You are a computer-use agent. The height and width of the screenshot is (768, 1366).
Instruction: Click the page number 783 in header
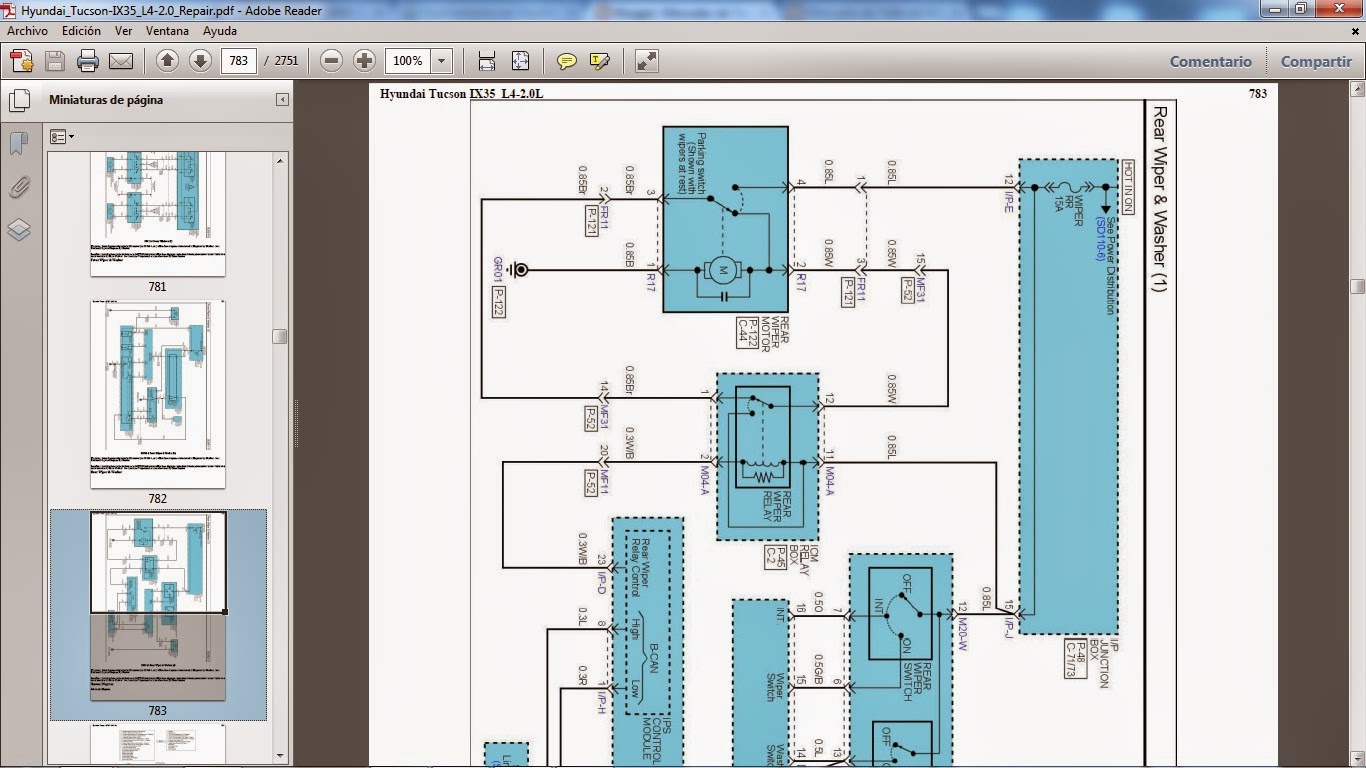pos(1258,94)
